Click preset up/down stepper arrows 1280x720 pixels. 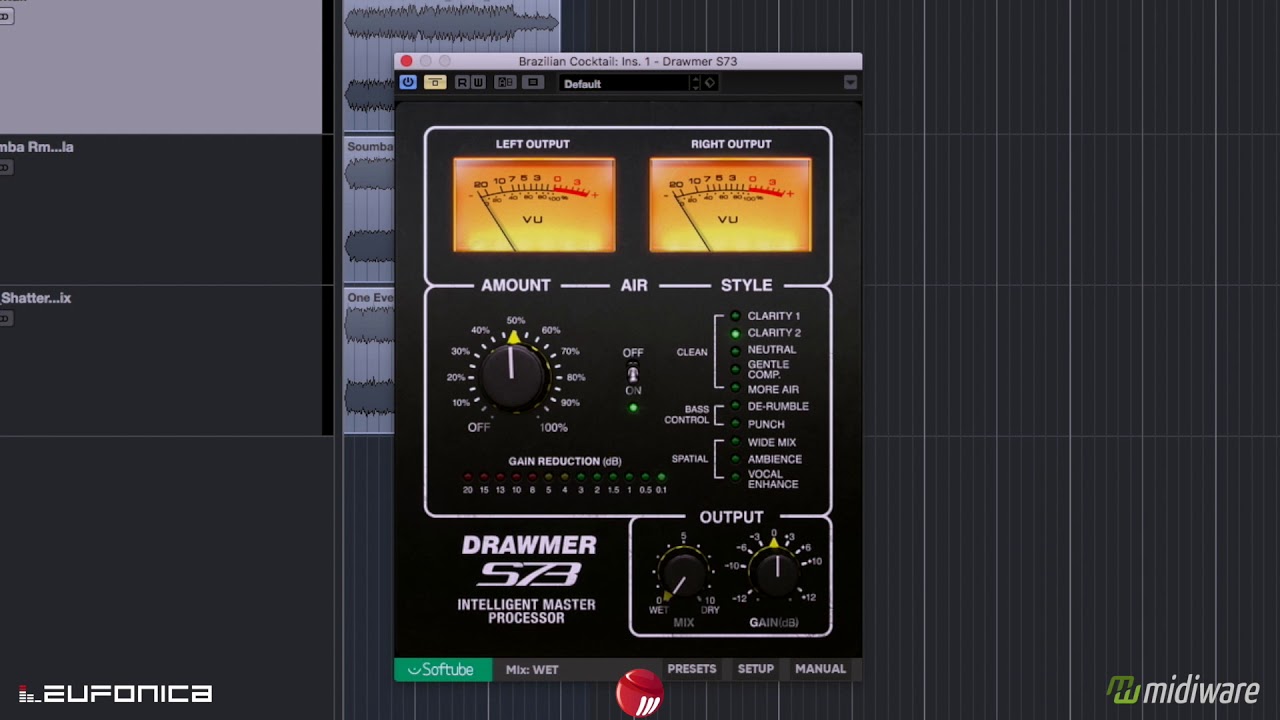point(696,84)
